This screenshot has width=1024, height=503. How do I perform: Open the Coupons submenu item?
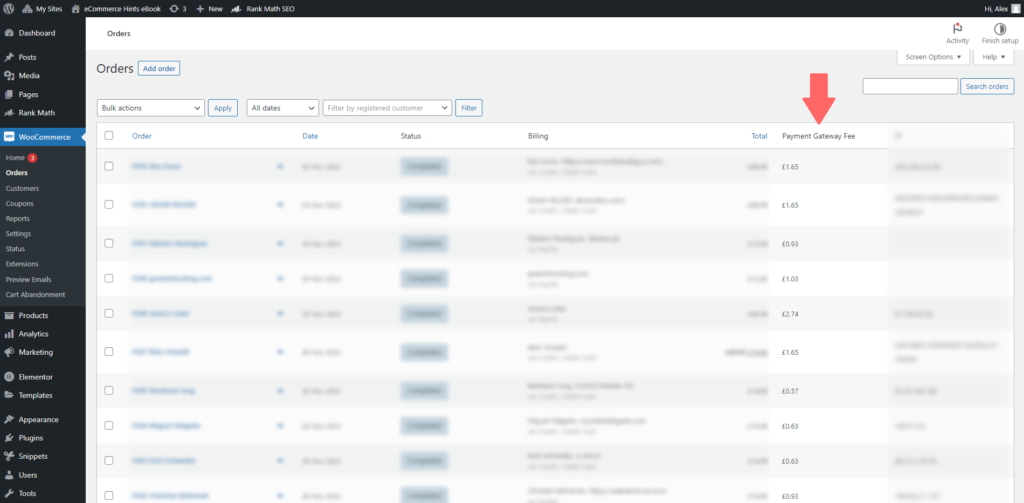[x=20, y=203]
